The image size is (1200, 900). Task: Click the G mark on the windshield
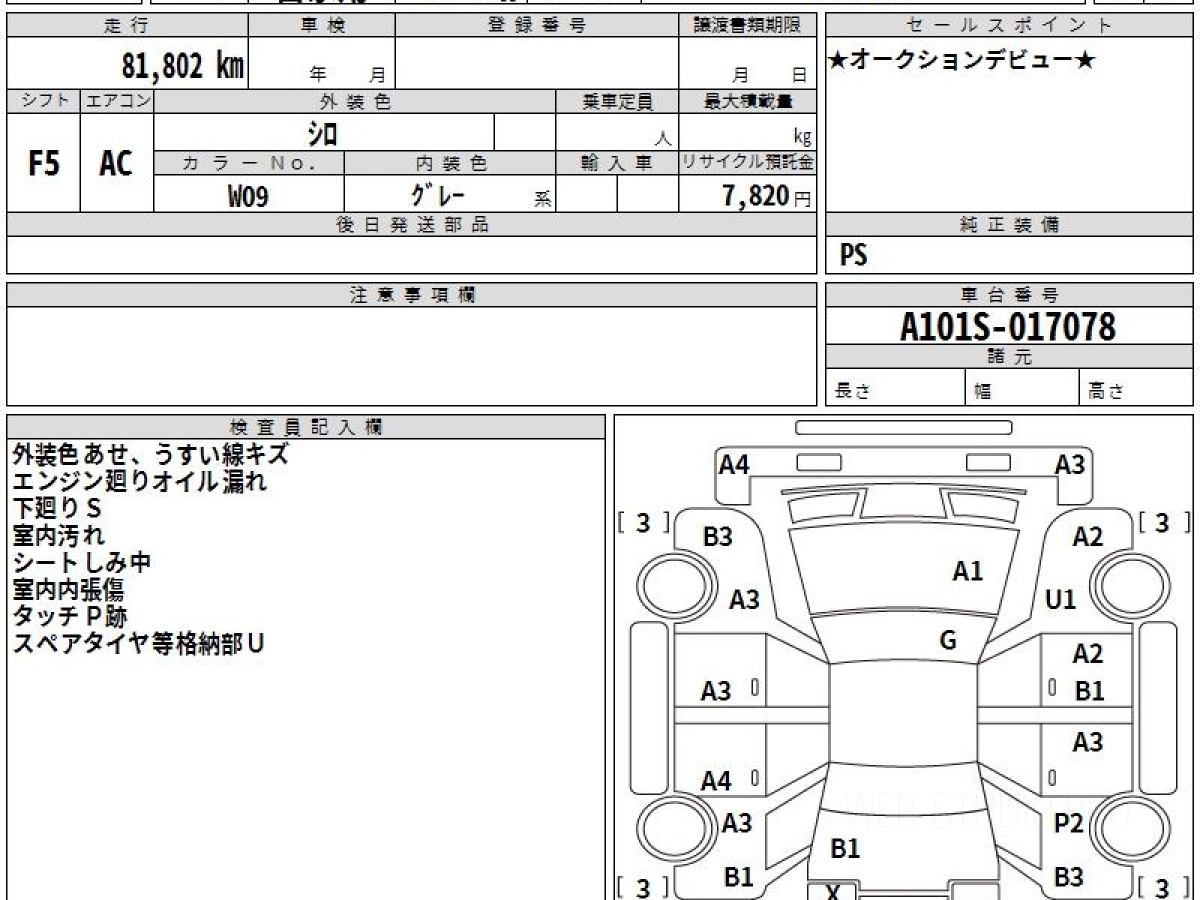948,641
